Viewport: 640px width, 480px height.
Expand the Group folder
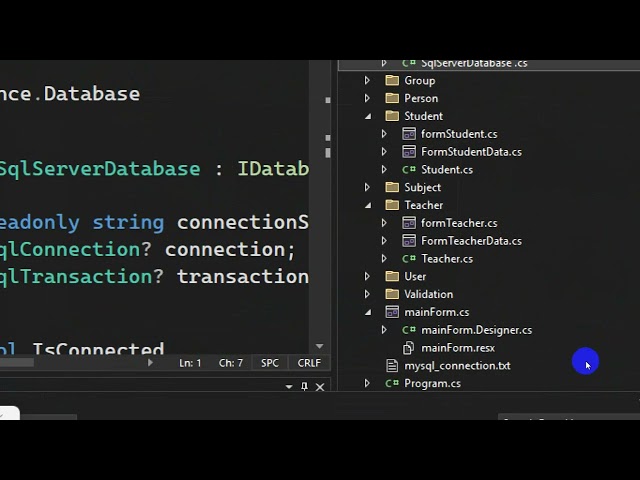[x=367, y=80]
